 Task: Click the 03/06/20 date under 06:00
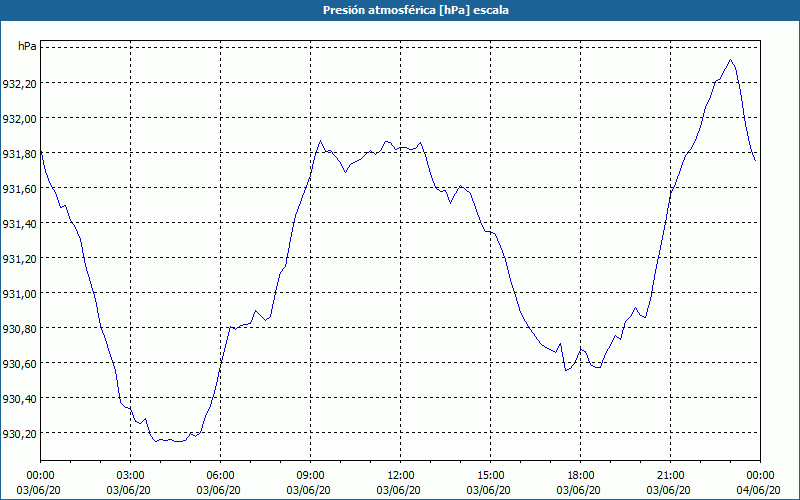pyautogui.click(x=218, y=490)
